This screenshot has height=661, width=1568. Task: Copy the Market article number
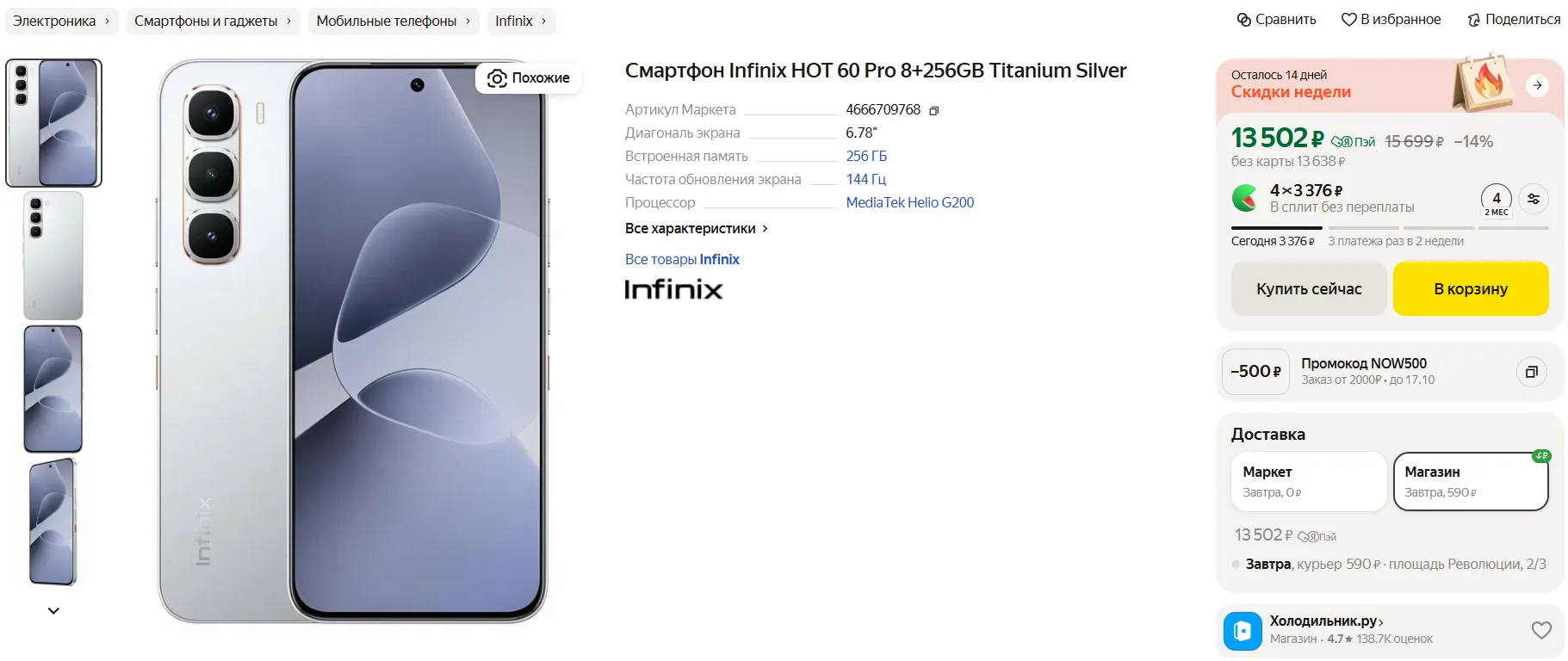pyautogui.click(x=933, y=110)
